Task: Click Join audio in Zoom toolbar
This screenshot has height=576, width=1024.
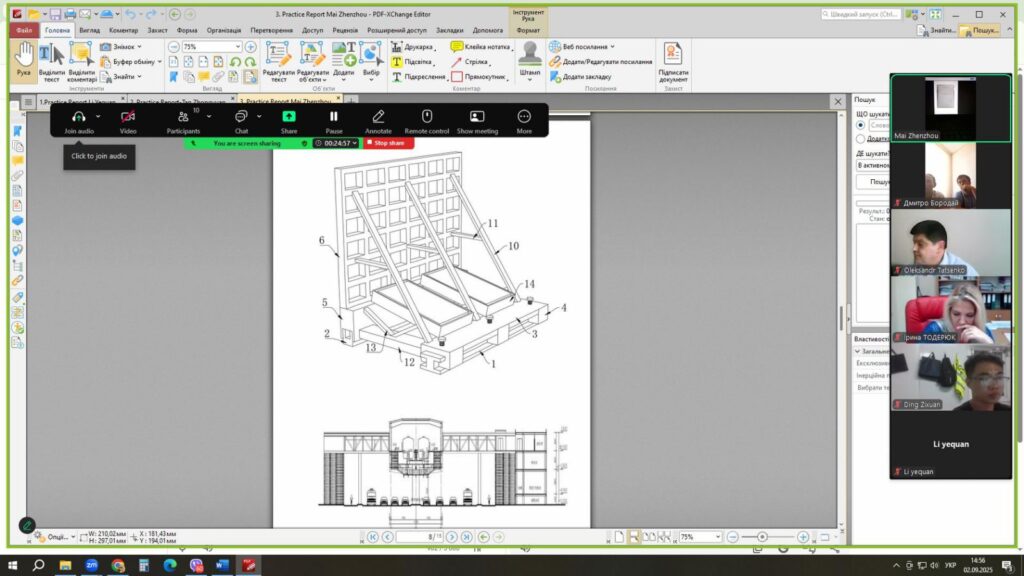Action: tap(79, 121)
